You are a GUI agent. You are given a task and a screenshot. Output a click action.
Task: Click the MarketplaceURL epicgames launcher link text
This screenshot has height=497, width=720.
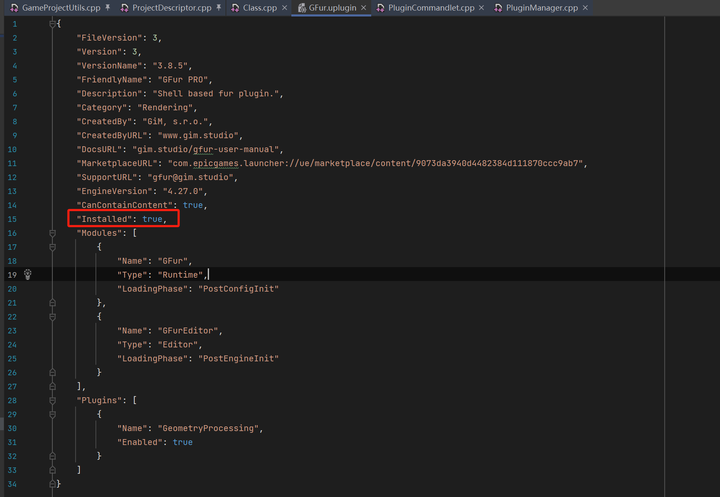377,163
